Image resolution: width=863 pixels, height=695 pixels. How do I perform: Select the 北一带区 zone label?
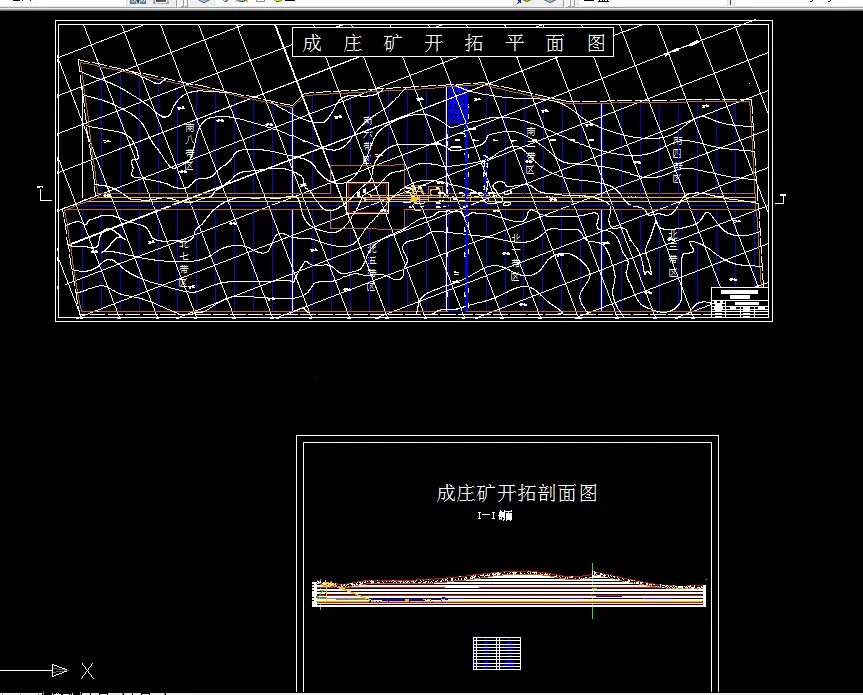tap(516, 257)
